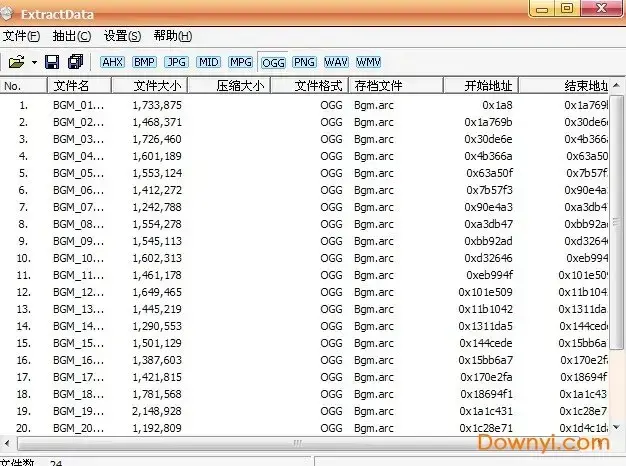Toggle the WMV format filter
Image resolution: width=626 pixels, height=466 pixels.
tap(368, 62)
